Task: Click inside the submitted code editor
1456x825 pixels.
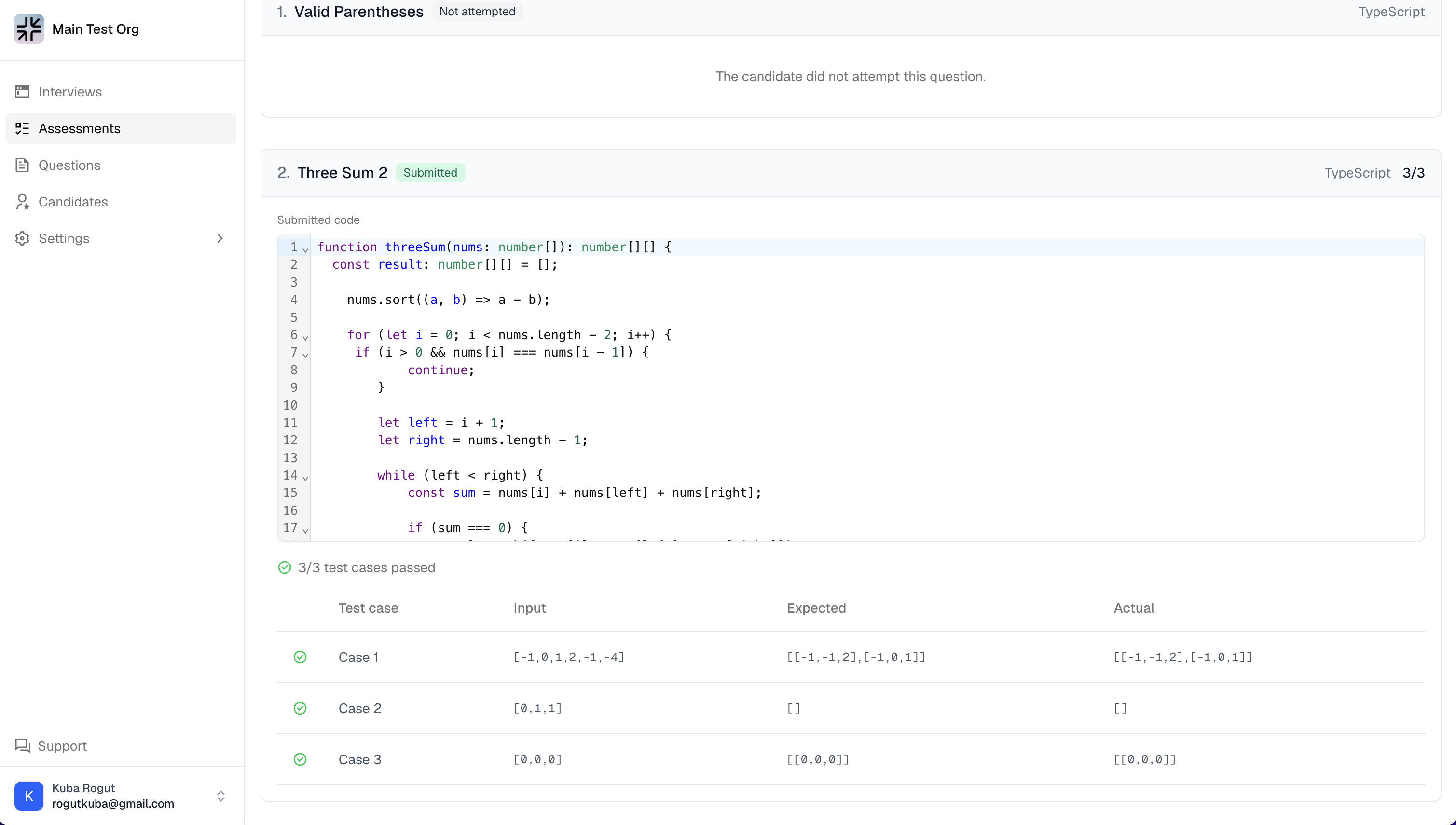Action: coord(851,388)
